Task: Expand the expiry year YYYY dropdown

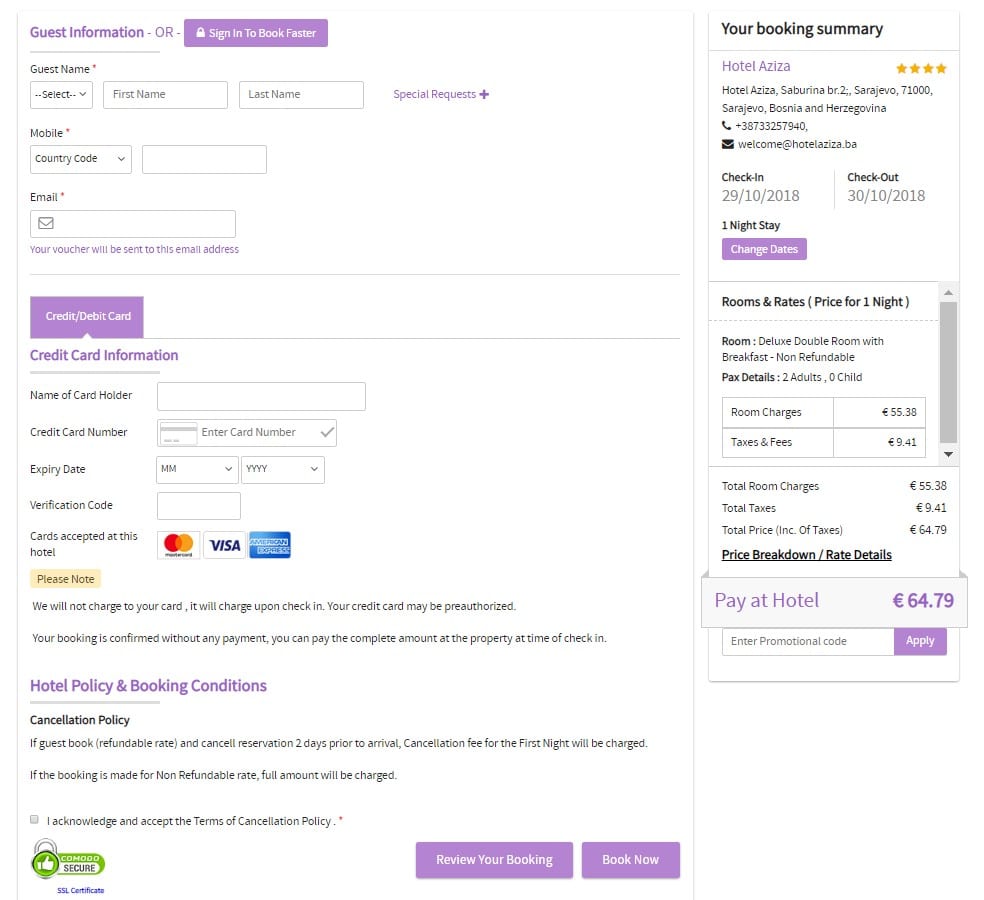Action: pyautogui.click(x=282, y=469)
